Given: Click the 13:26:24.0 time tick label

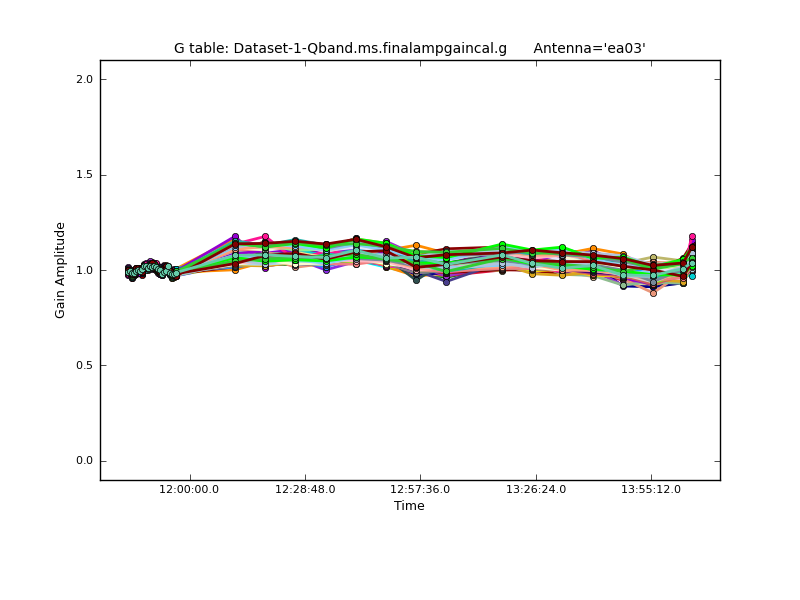Looking at the screenshot, I should tap(536, 490).
